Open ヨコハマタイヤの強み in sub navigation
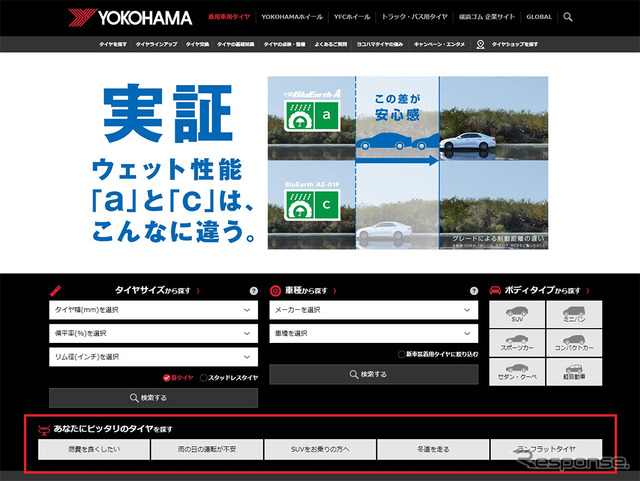Screen dimensions: 640x481 [380, 44]
